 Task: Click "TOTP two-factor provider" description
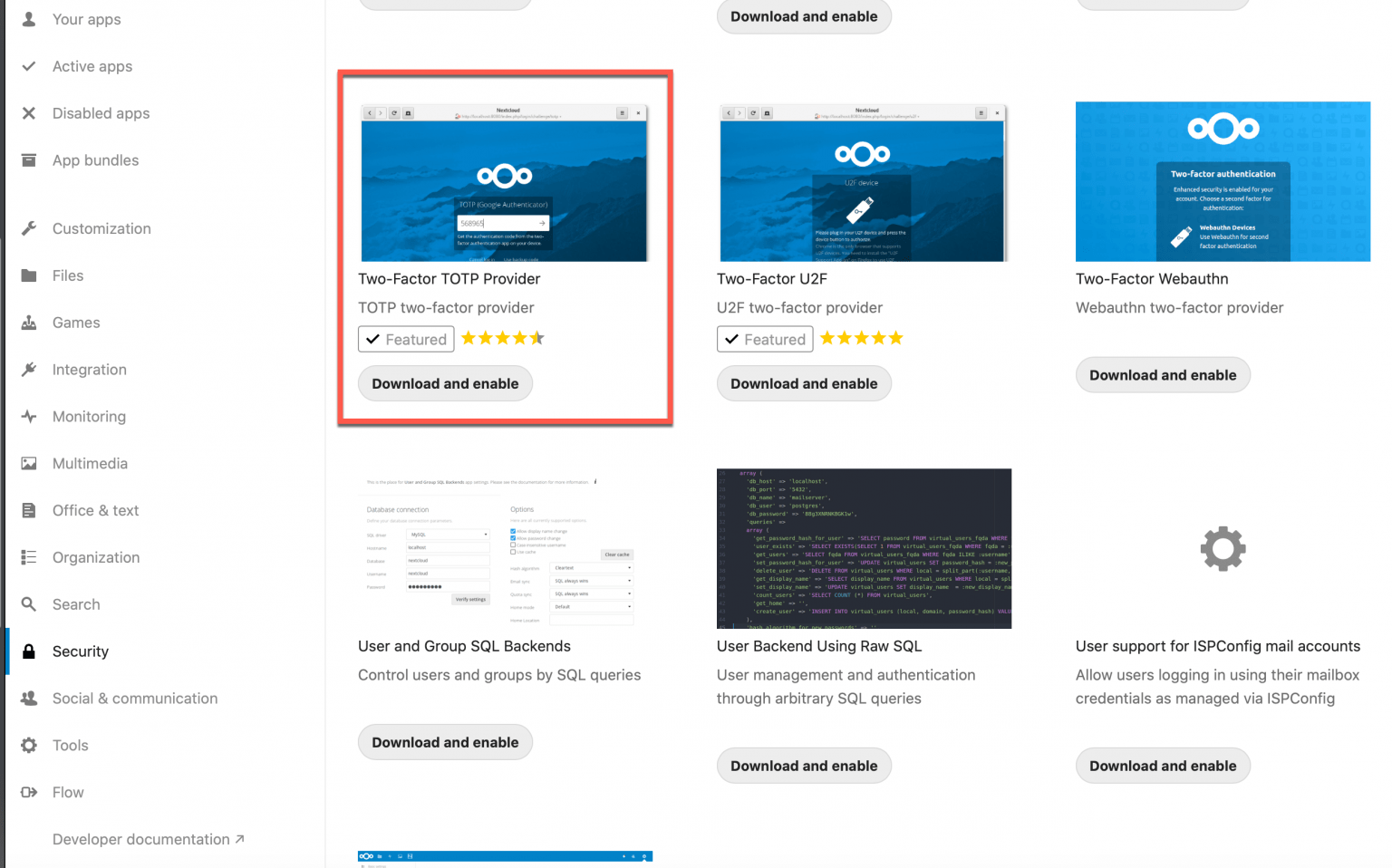pos(446,308)
